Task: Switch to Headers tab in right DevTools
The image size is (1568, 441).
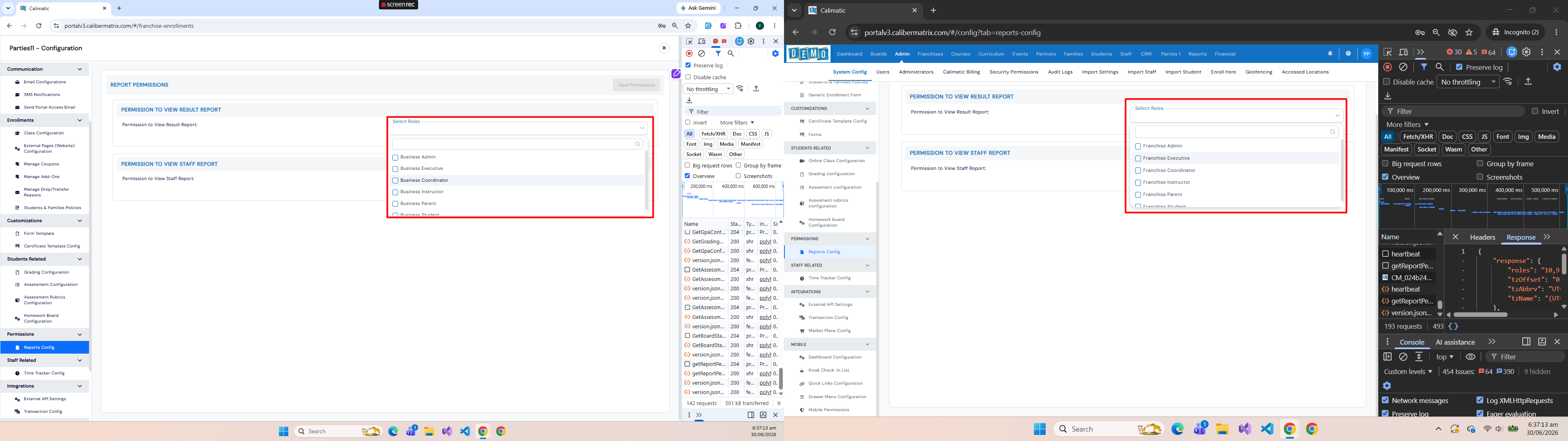Action: [1482, 237]
